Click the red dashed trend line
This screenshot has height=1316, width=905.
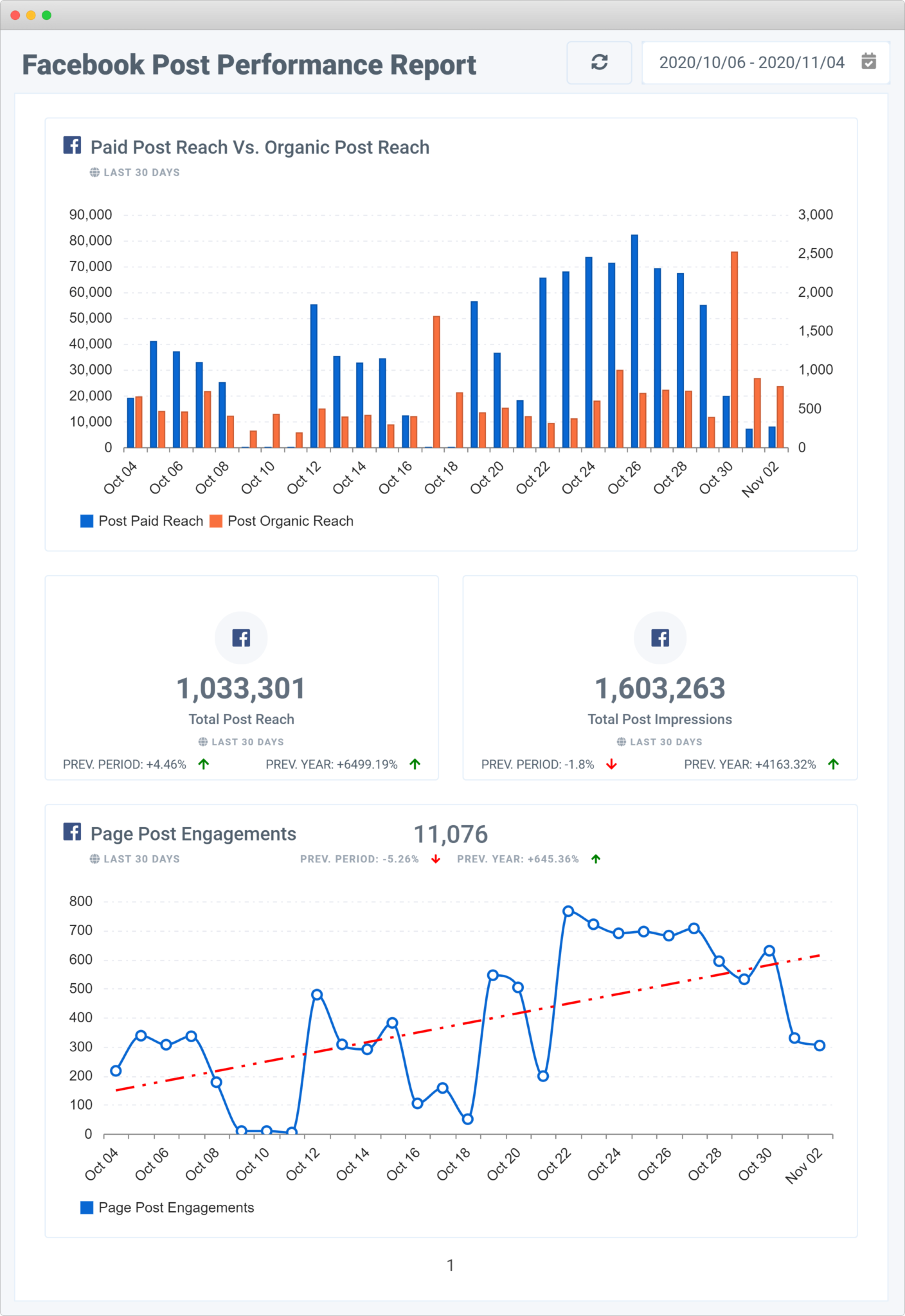click(x=467, y=1023)
